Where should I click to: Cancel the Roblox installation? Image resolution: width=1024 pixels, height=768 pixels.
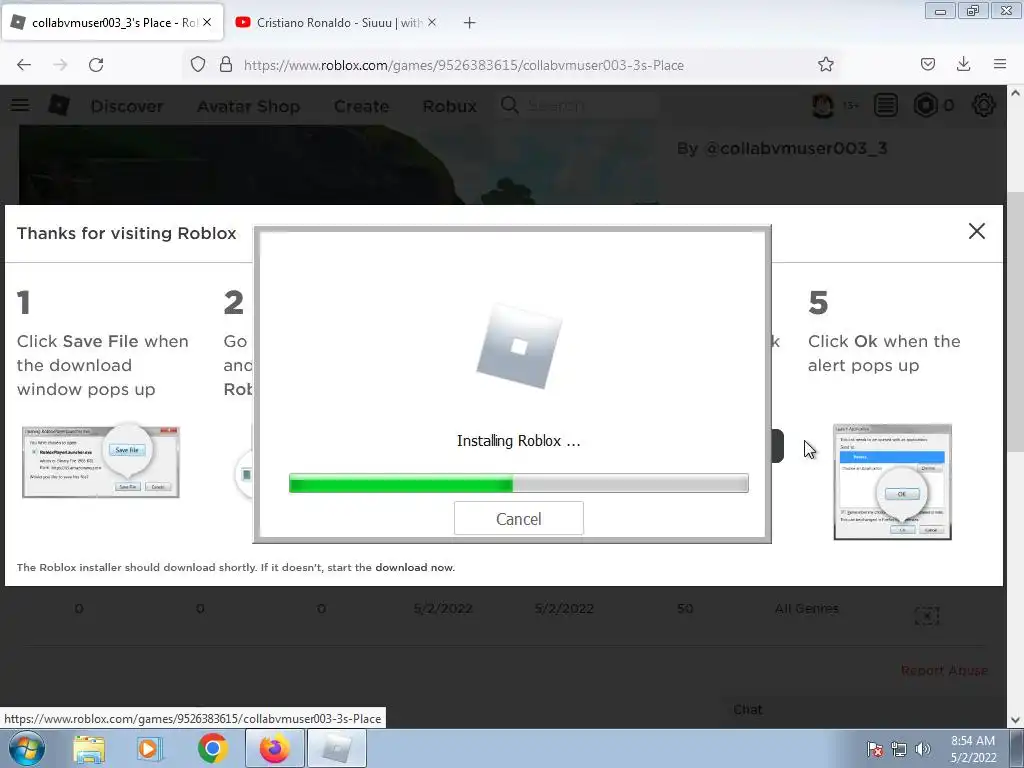click(x=519, y=519)
